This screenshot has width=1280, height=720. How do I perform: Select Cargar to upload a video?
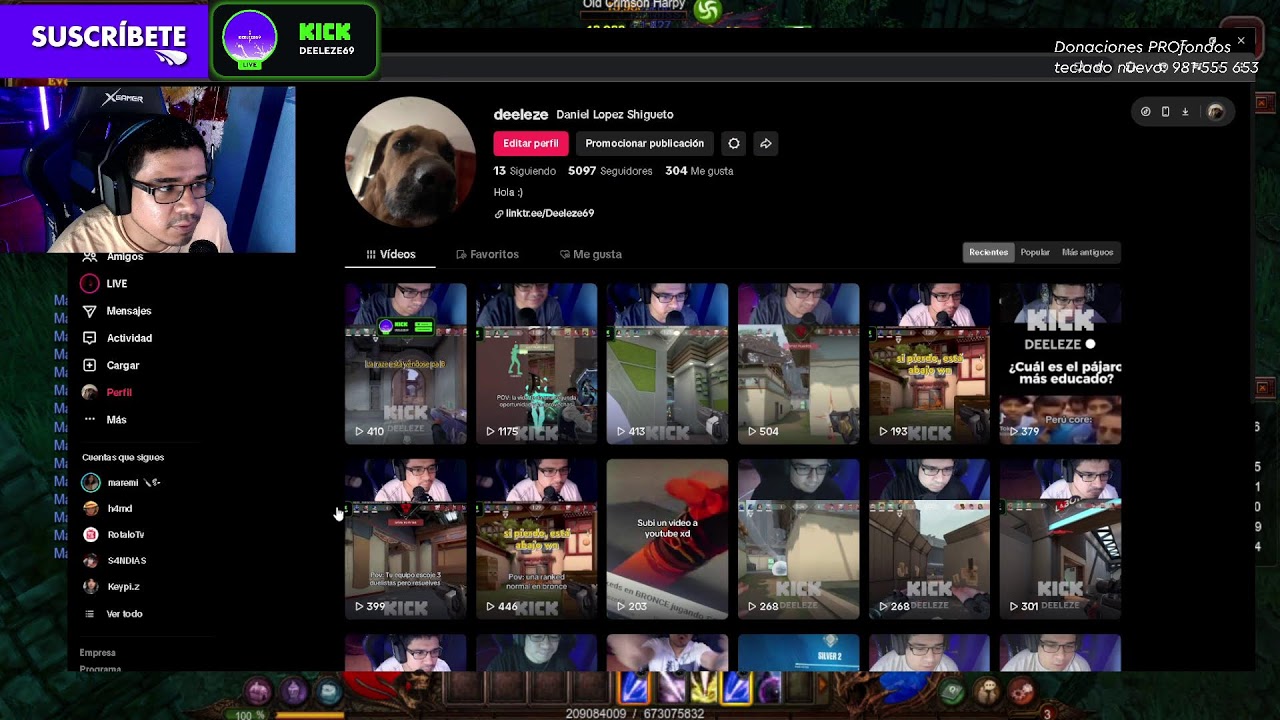pyautogui.click(x=111, y=365)
